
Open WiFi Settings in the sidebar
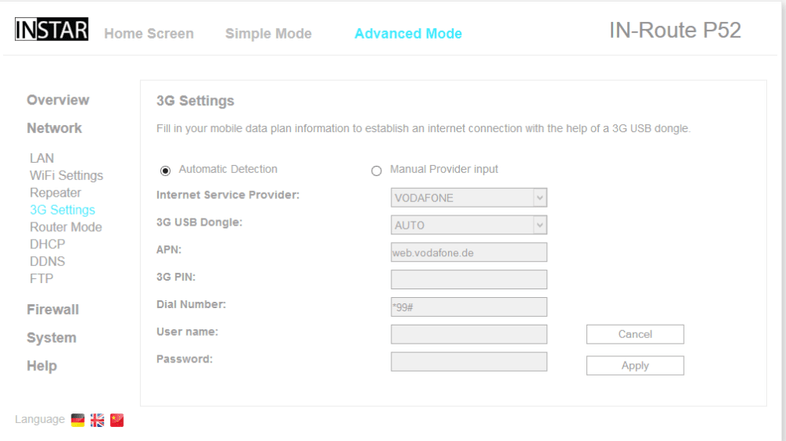tap(66, 176)
